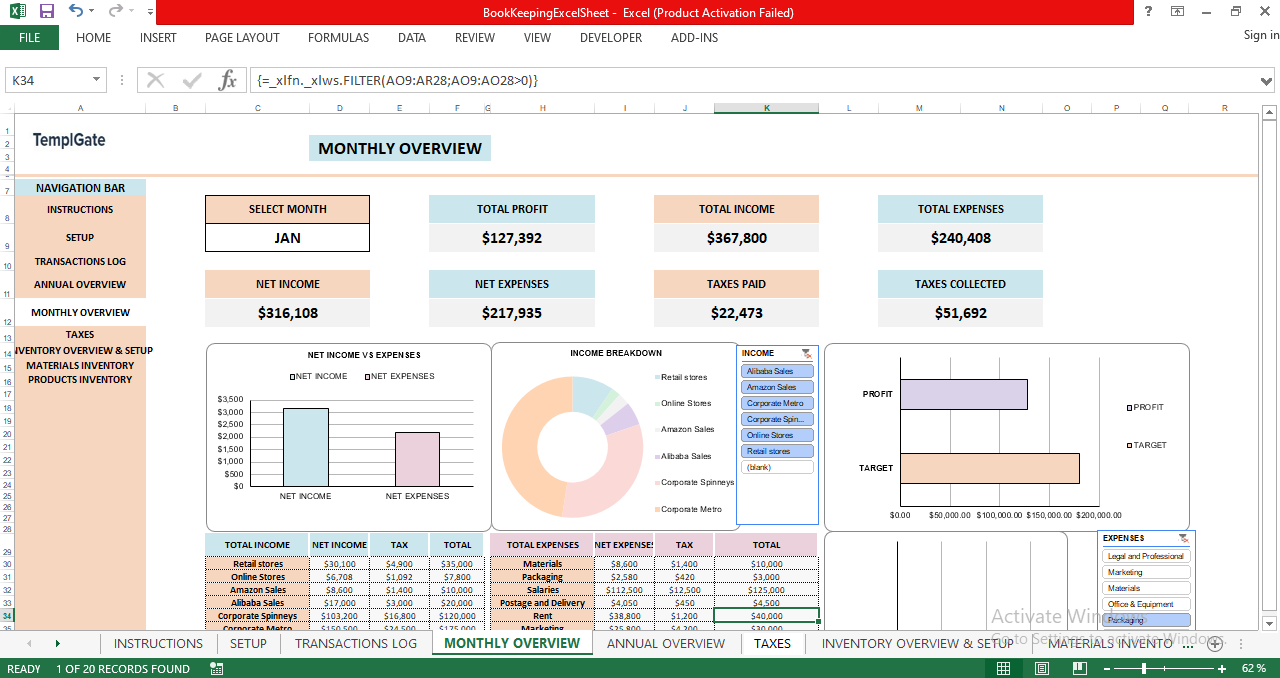Viewport: 1280px width, 678px height.
Task: Toggle Corporate Spin... slicer item
Action: tap(778, 419)
